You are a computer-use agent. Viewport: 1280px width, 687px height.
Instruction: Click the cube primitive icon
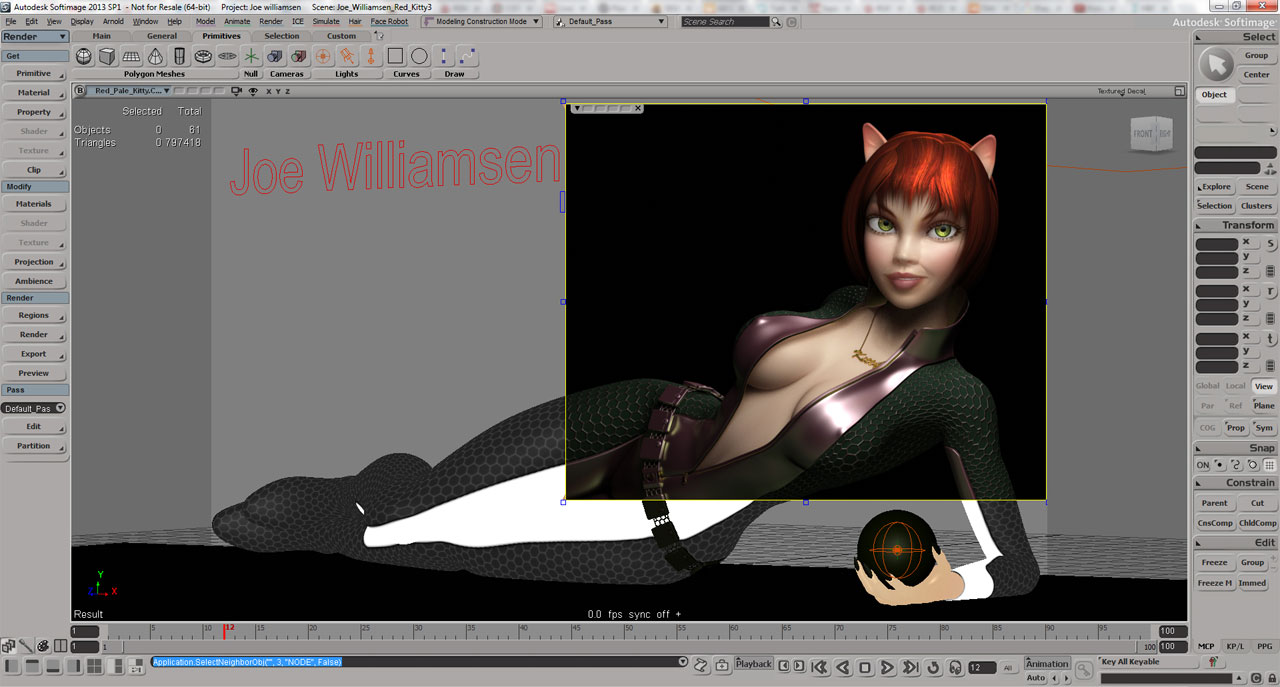coord(107,57)
